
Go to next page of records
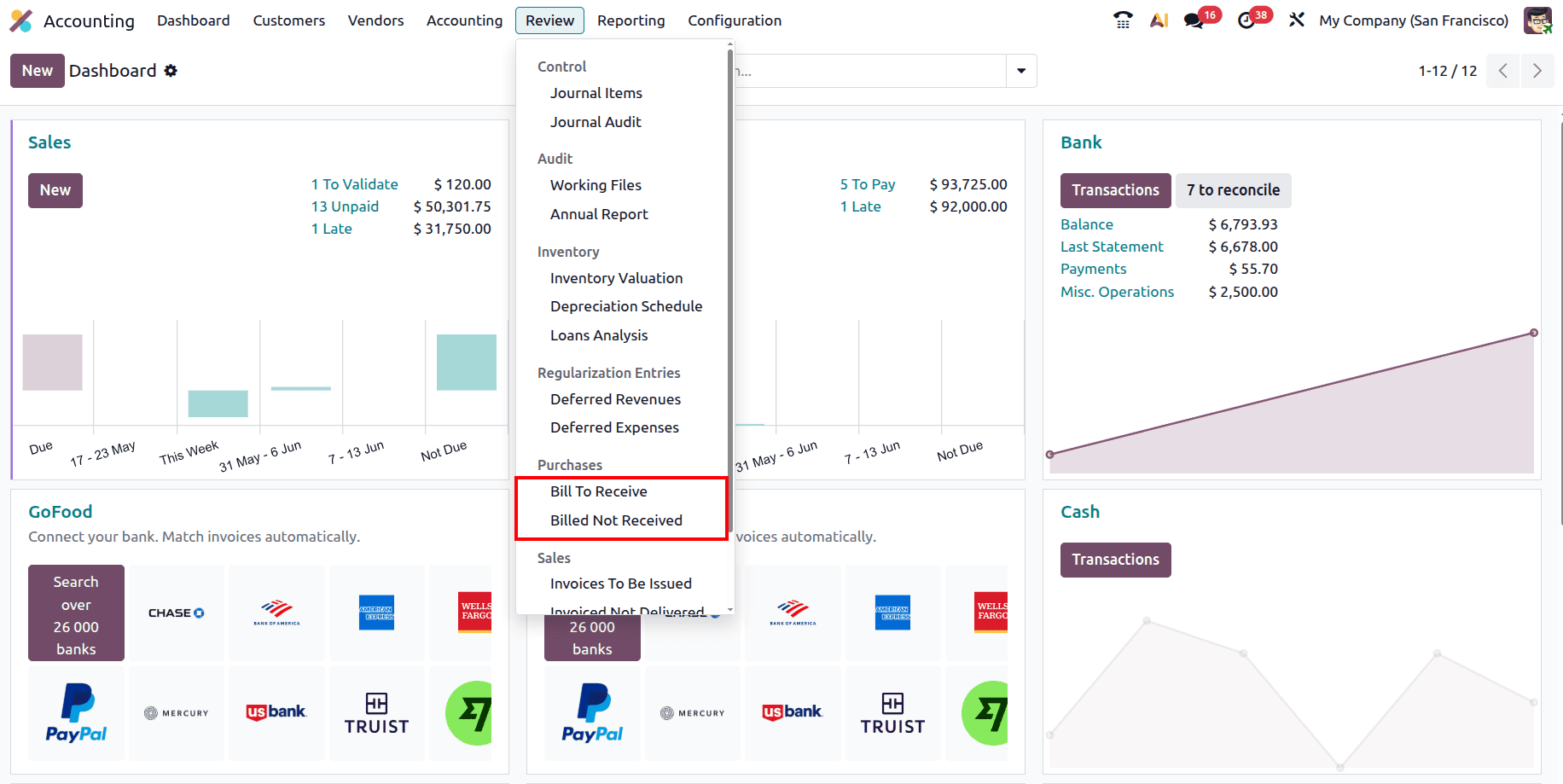(1537, 71)
